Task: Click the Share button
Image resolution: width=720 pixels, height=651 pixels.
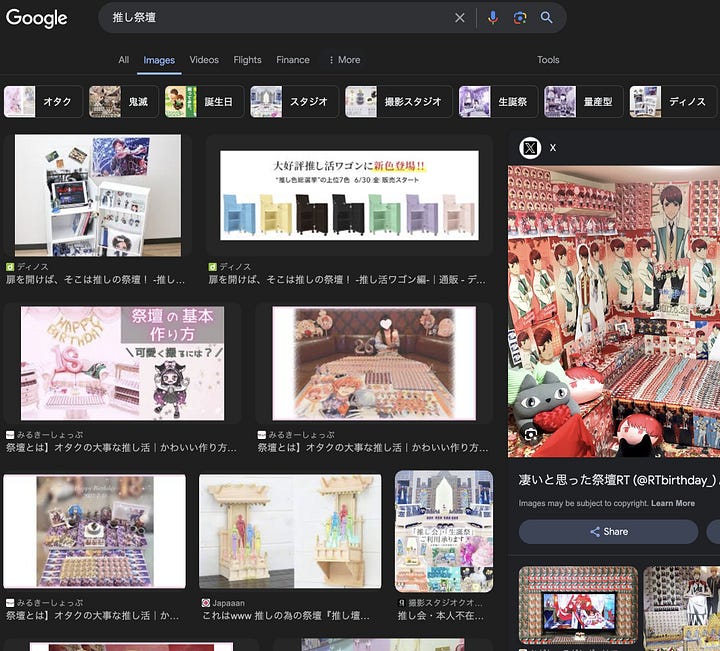Action: [608, 532]
